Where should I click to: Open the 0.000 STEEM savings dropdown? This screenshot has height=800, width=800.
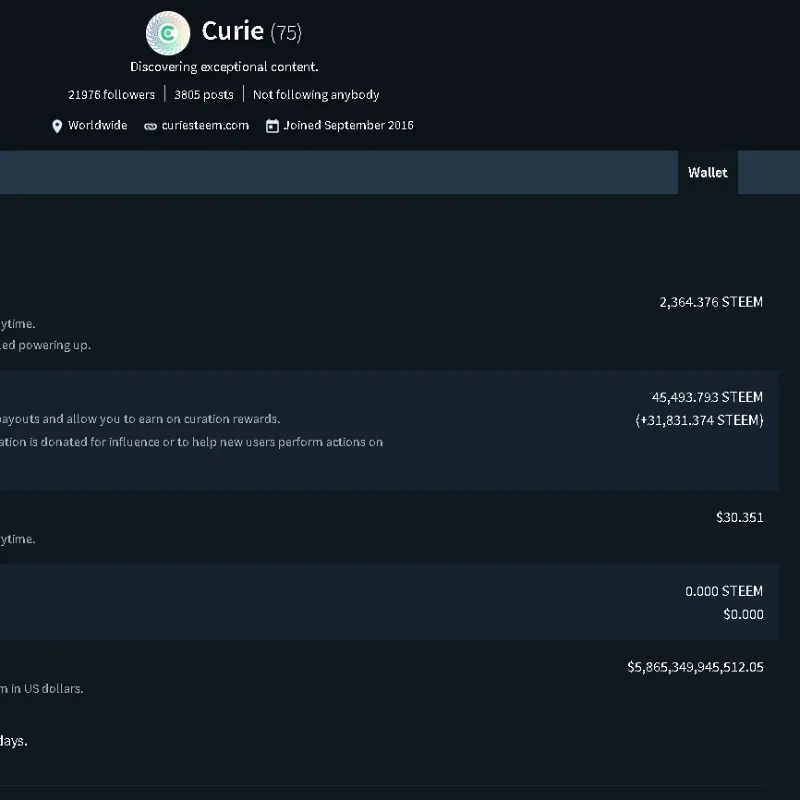click(x=723, y=591)
